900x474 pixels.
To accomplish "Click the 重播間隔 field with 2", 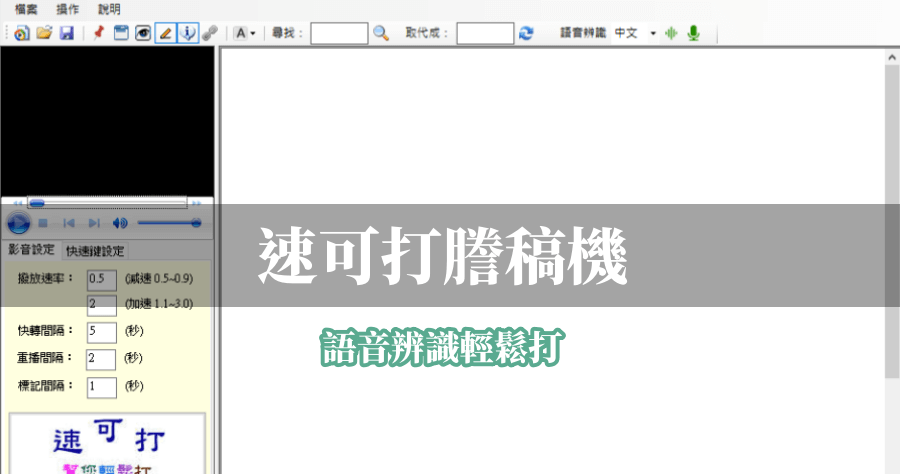I will [101, 359].
